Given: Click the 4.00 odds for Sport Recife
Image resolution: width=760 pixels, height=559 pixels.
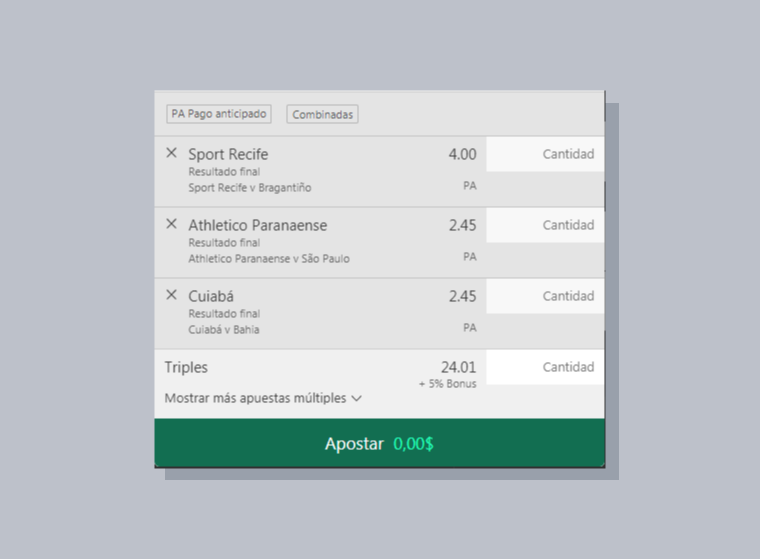Looking at the screenshot, I should pos(462,155).
